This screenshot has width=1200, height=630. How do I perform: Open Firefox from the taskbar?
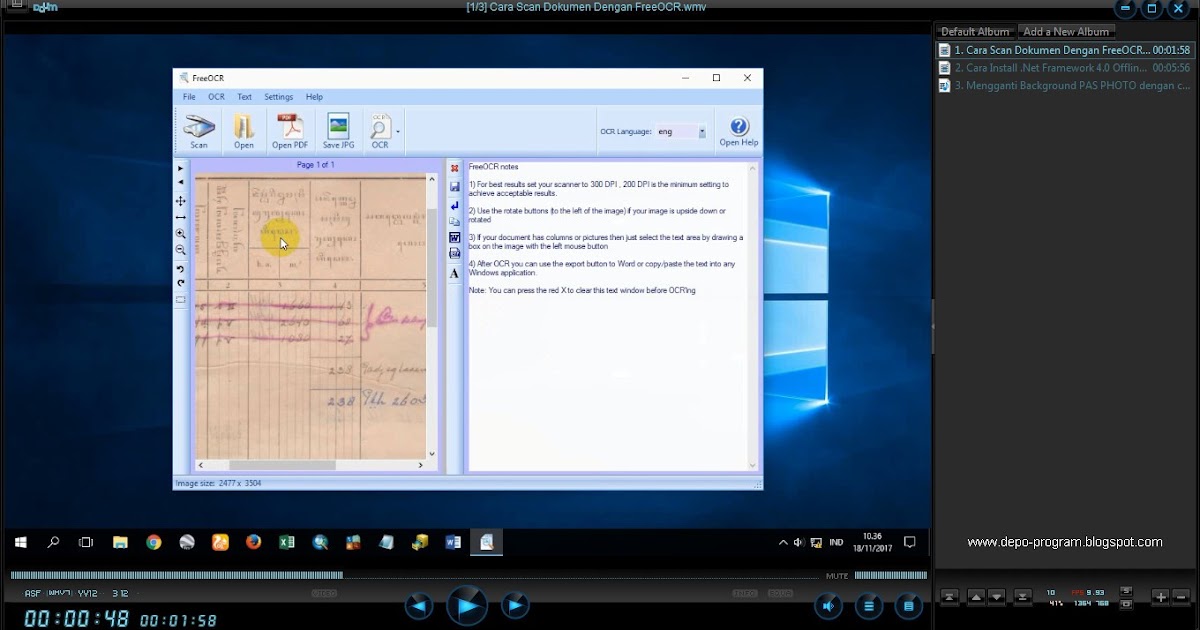[253, 542]
